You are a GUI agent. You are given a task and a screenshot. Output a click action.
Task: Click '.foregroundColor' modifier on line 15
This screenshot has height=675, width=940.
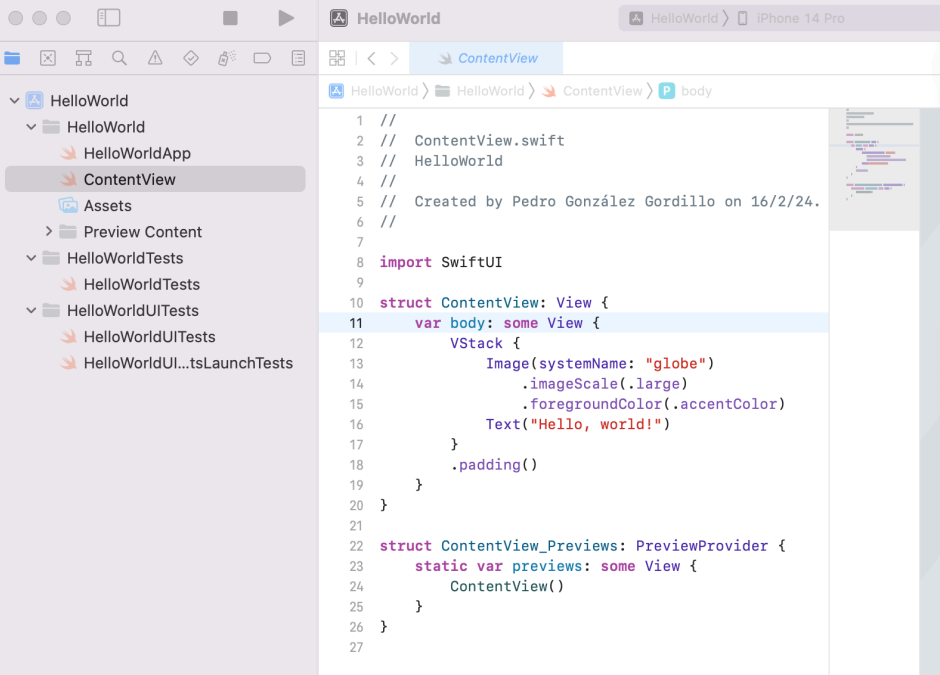point(592,404)
